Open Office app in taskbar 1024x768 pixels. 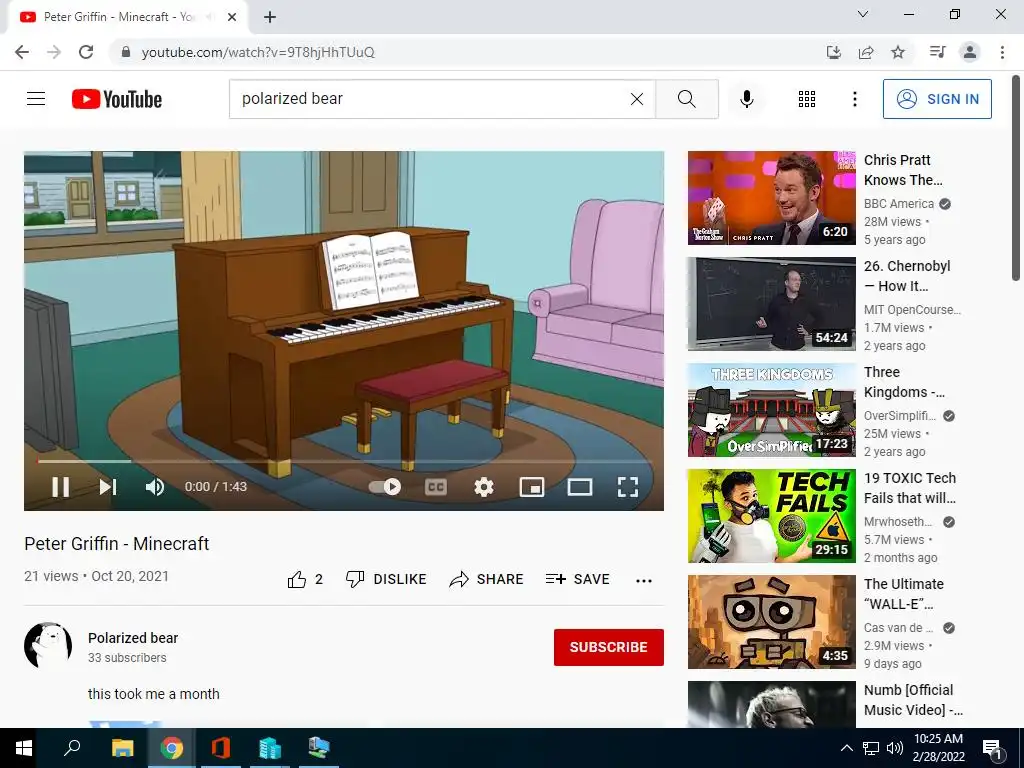[x=221, y=748]
